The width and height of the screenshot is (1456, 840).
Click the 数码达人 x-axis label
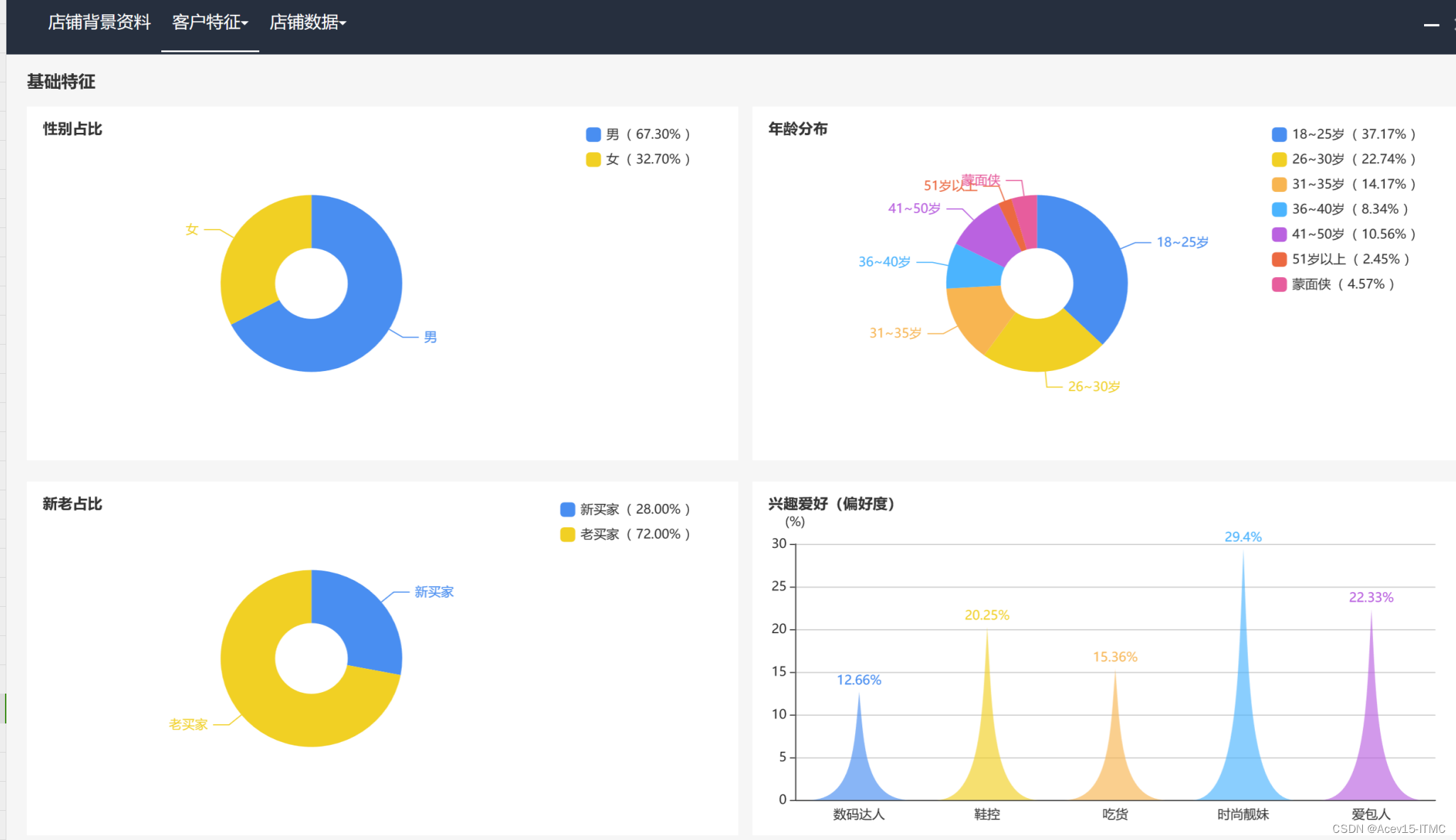(x=859, y=814)
